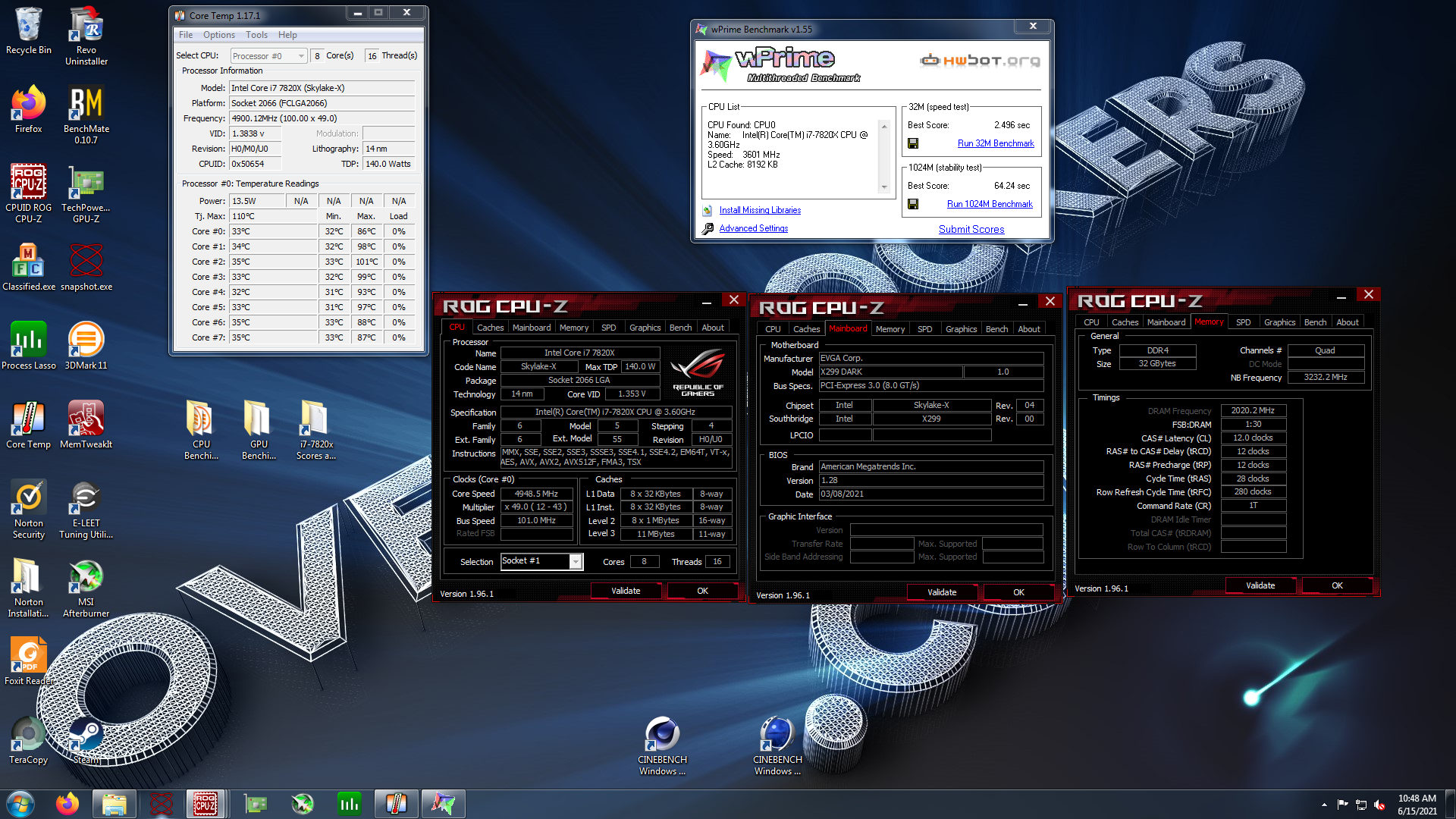Click wPrime CPU List scrollbar
This screenshot has width=1456, height=819.
(883, 156)
